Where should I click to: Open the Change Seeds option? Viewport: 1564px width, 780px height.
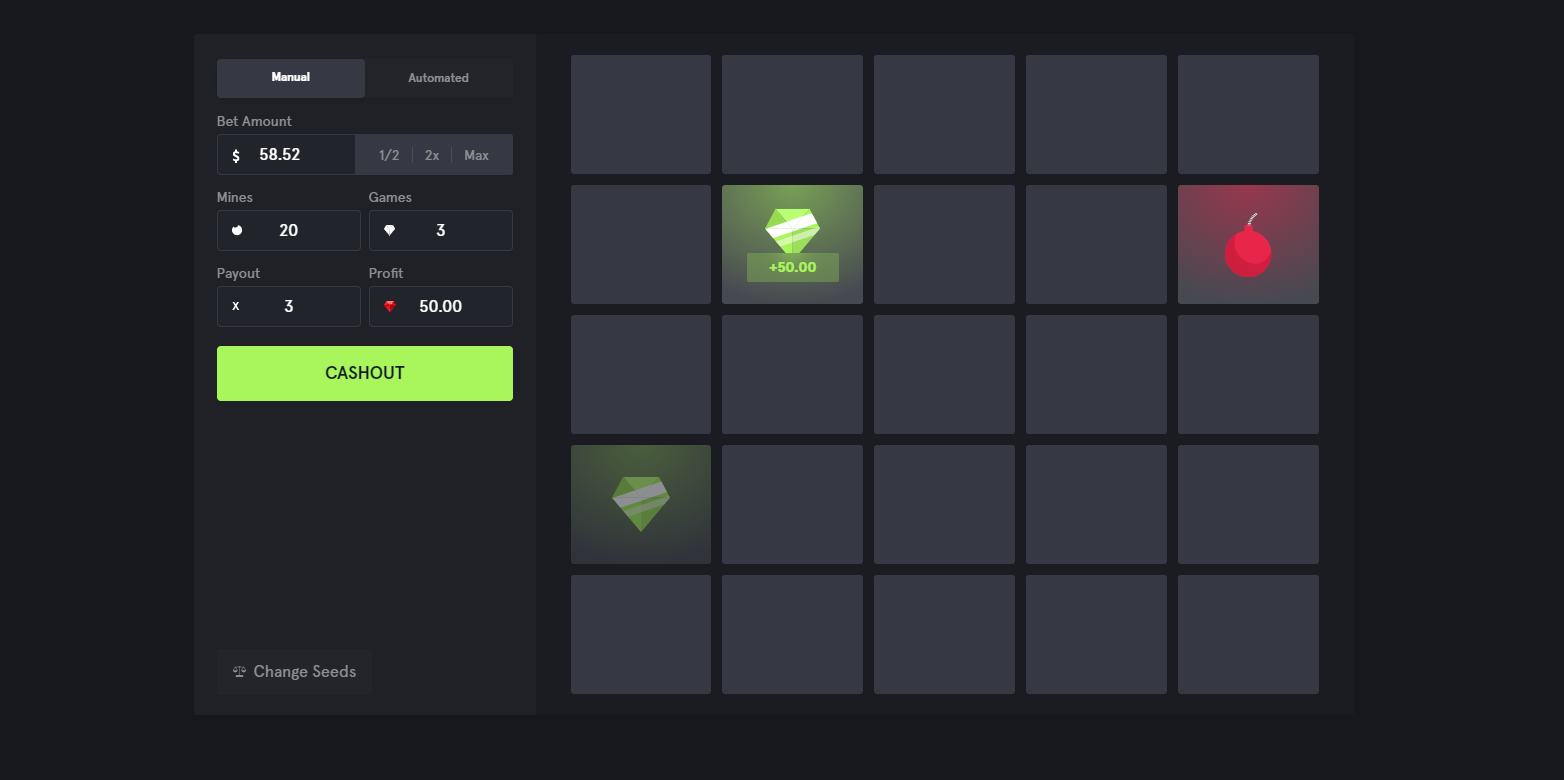[x=294, y=672]
